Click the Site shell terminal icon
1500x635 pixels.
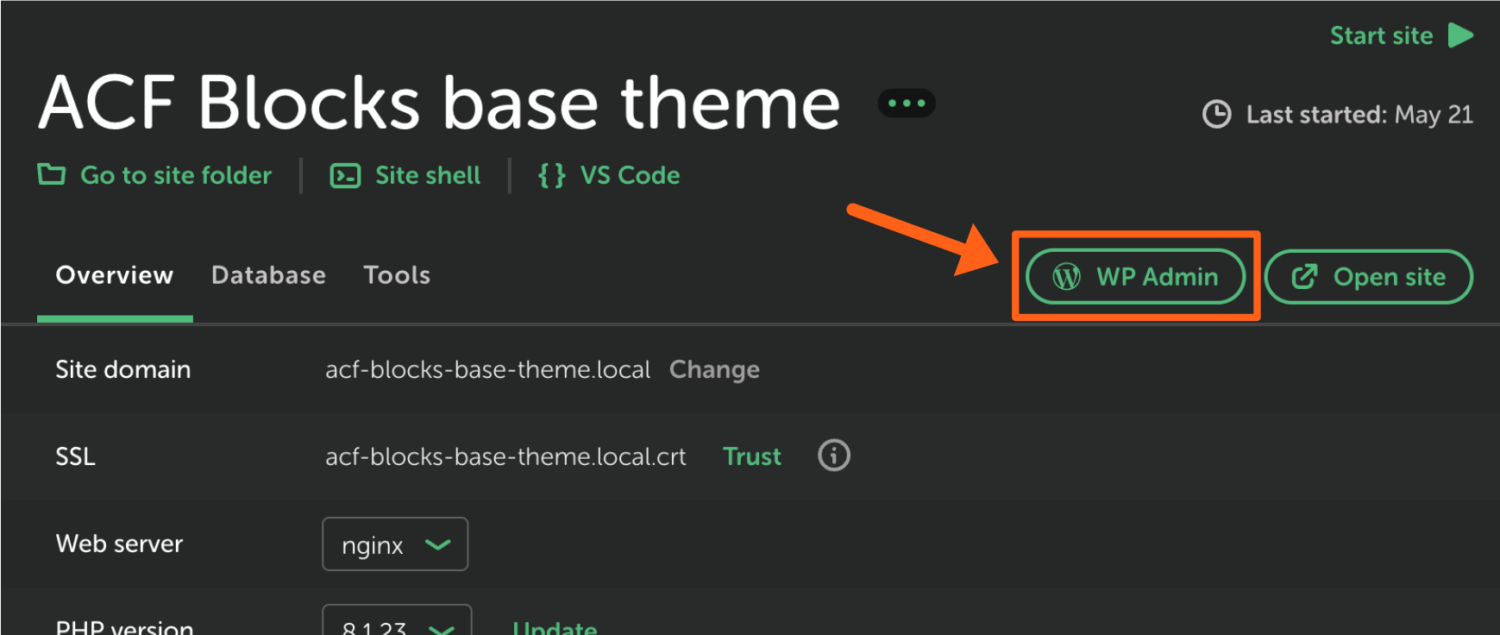tap(345, 175)
